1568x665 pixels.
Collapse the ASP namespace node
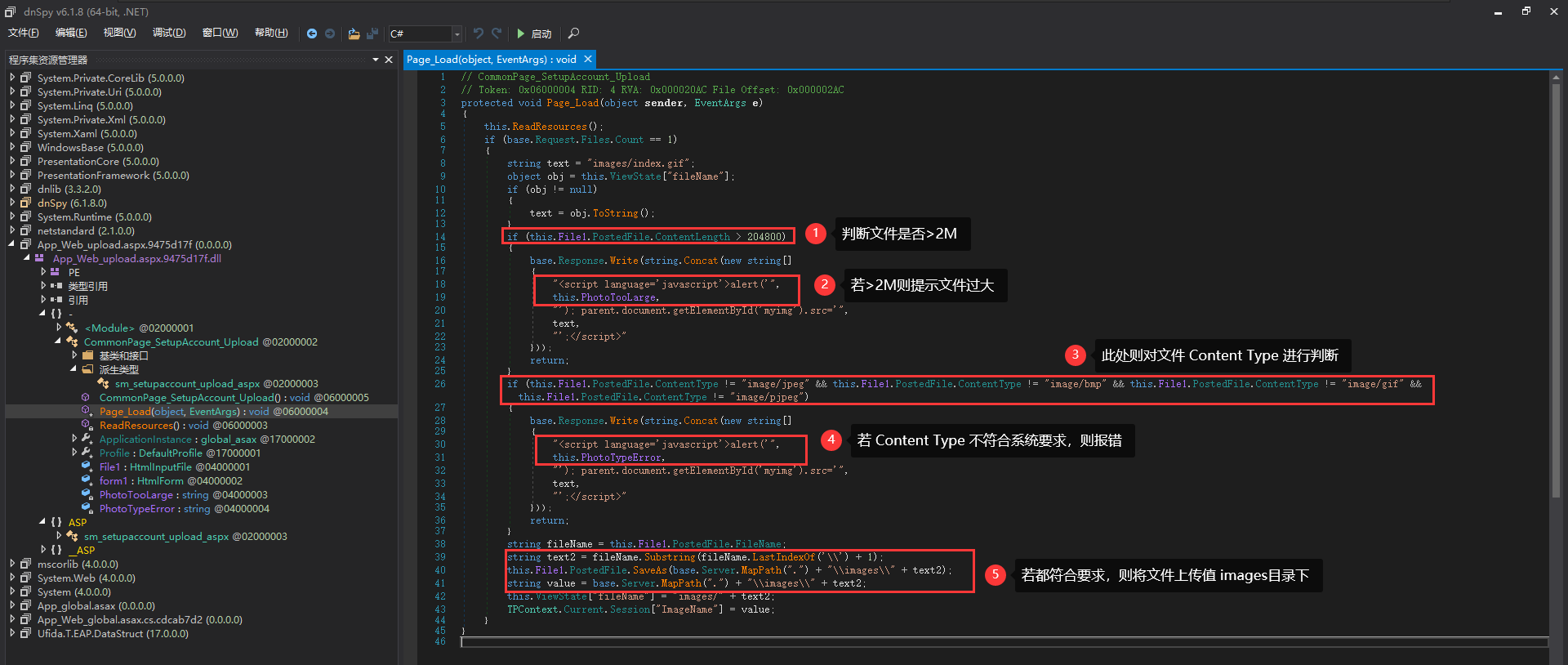pyautogui.click(x=42, y=522)
